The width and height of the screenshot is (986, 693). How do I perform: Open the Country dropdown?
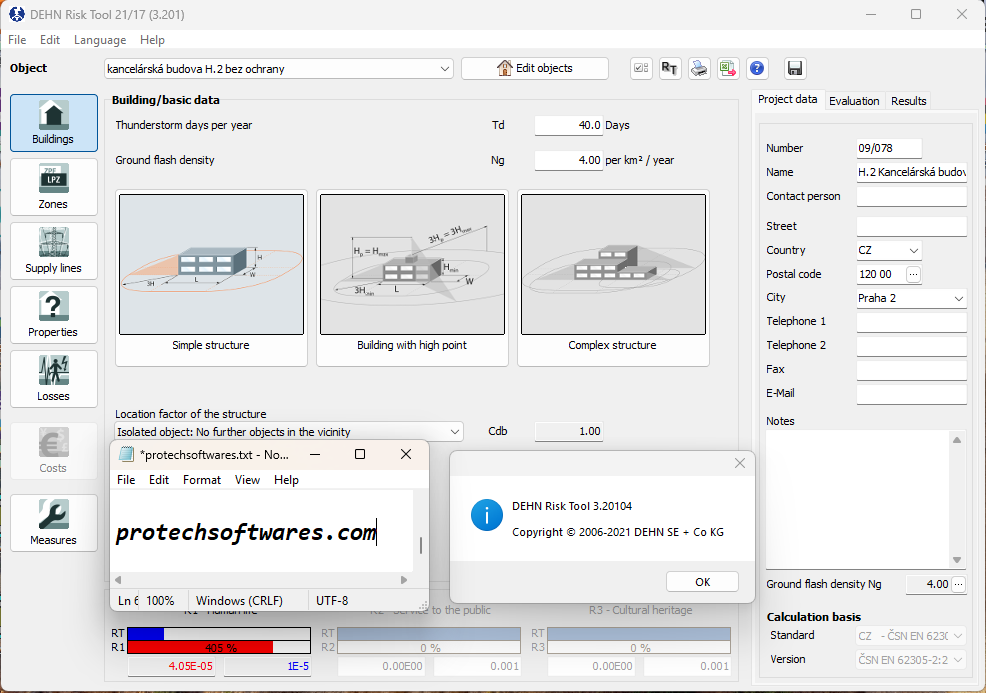pos(914,250)
